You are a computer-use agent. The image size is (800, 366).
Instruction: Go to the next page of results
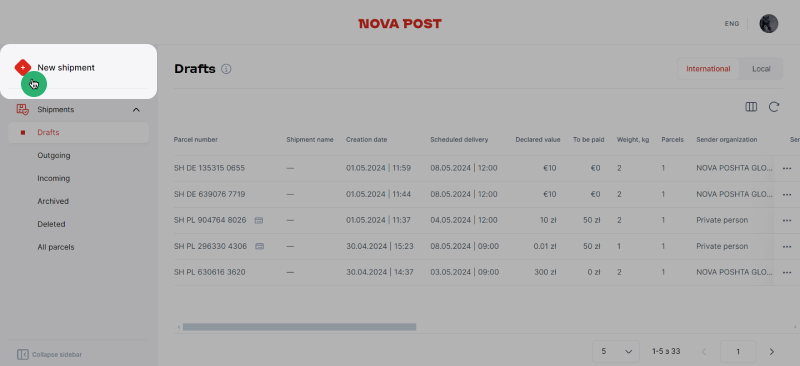[771, 351]
